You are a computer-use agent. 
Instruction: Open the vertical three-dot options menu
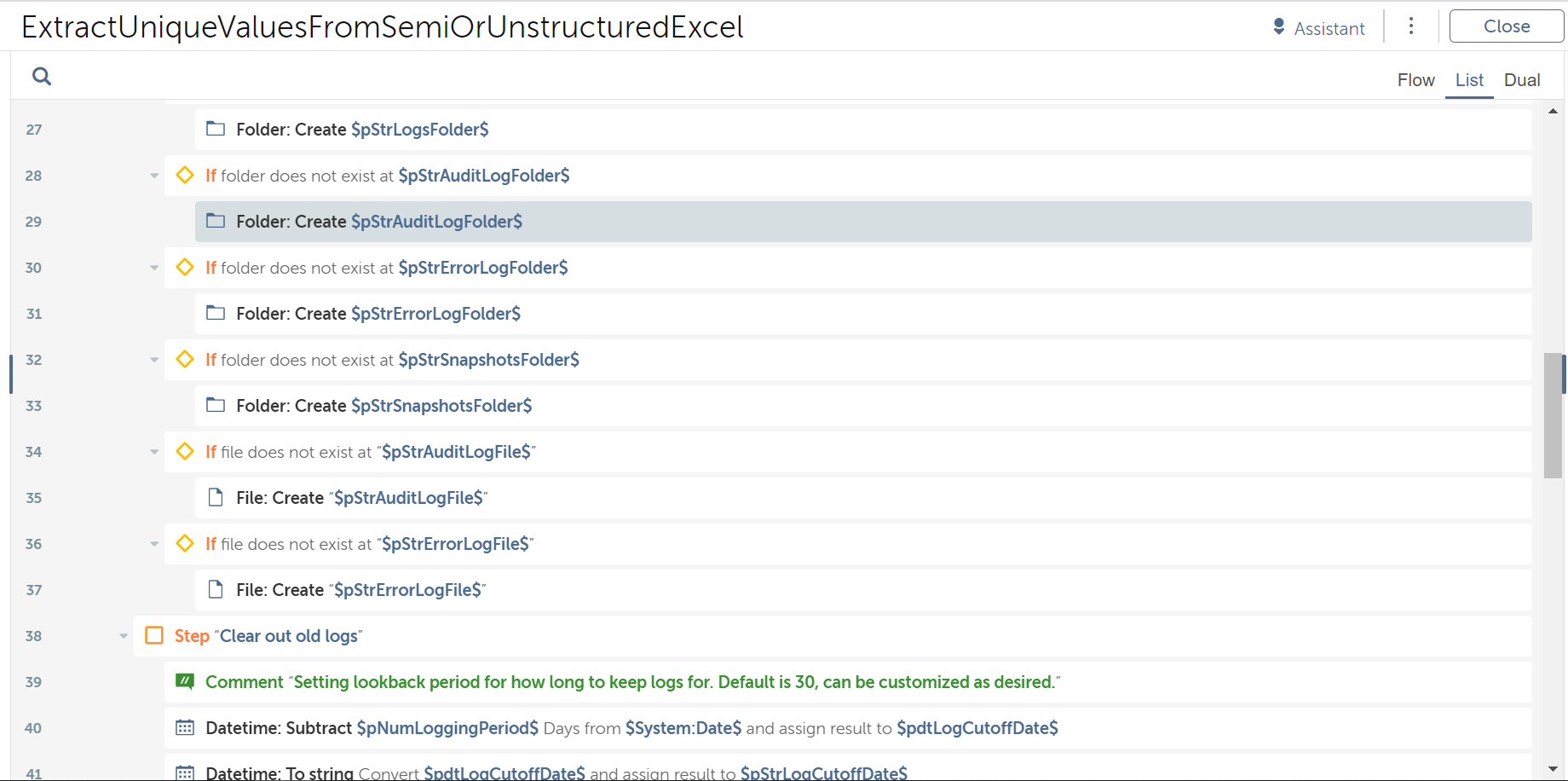(1411, 26)
